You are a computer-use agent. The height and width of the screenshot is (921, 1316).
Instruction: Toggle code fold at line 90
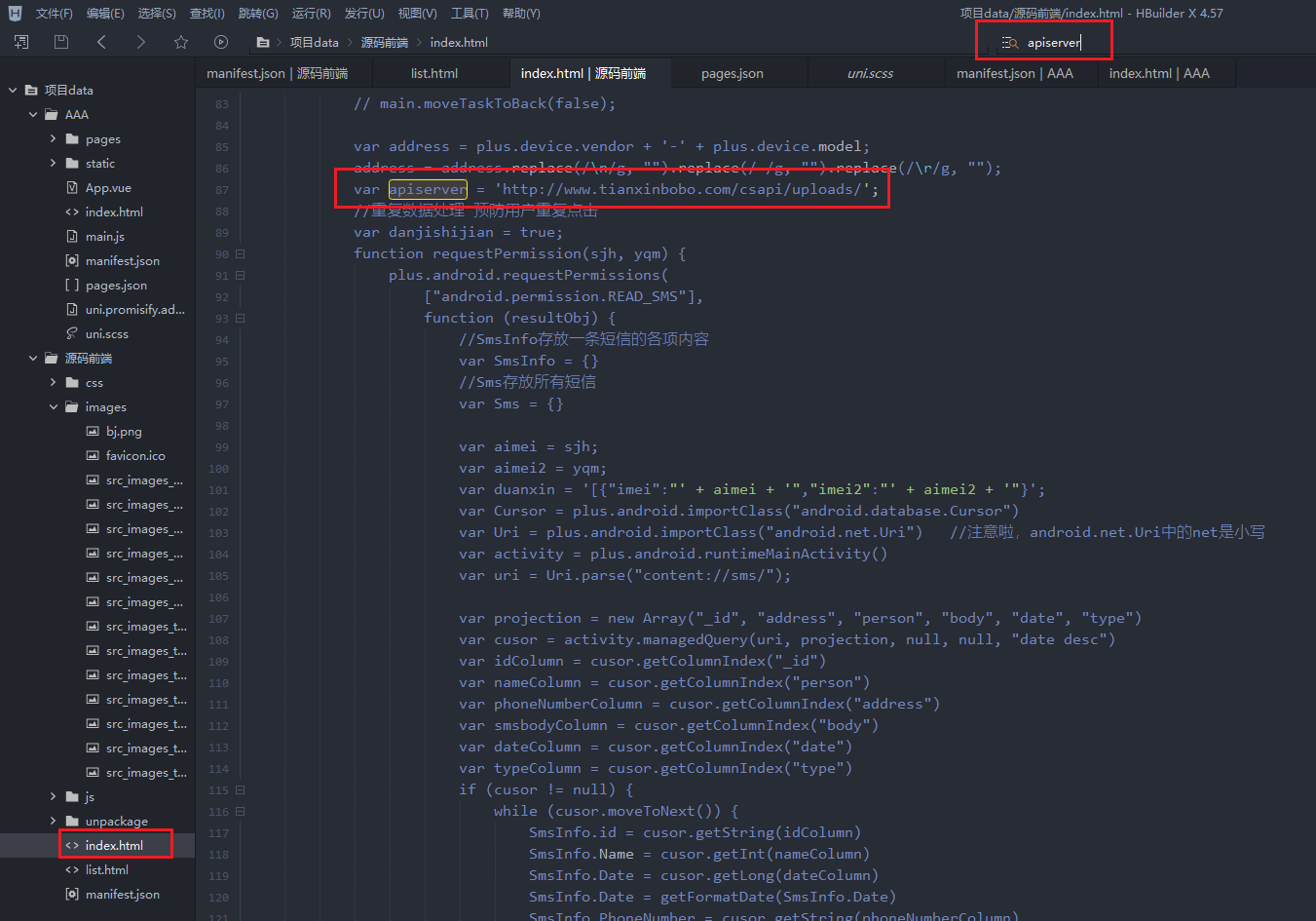(241, 253)
